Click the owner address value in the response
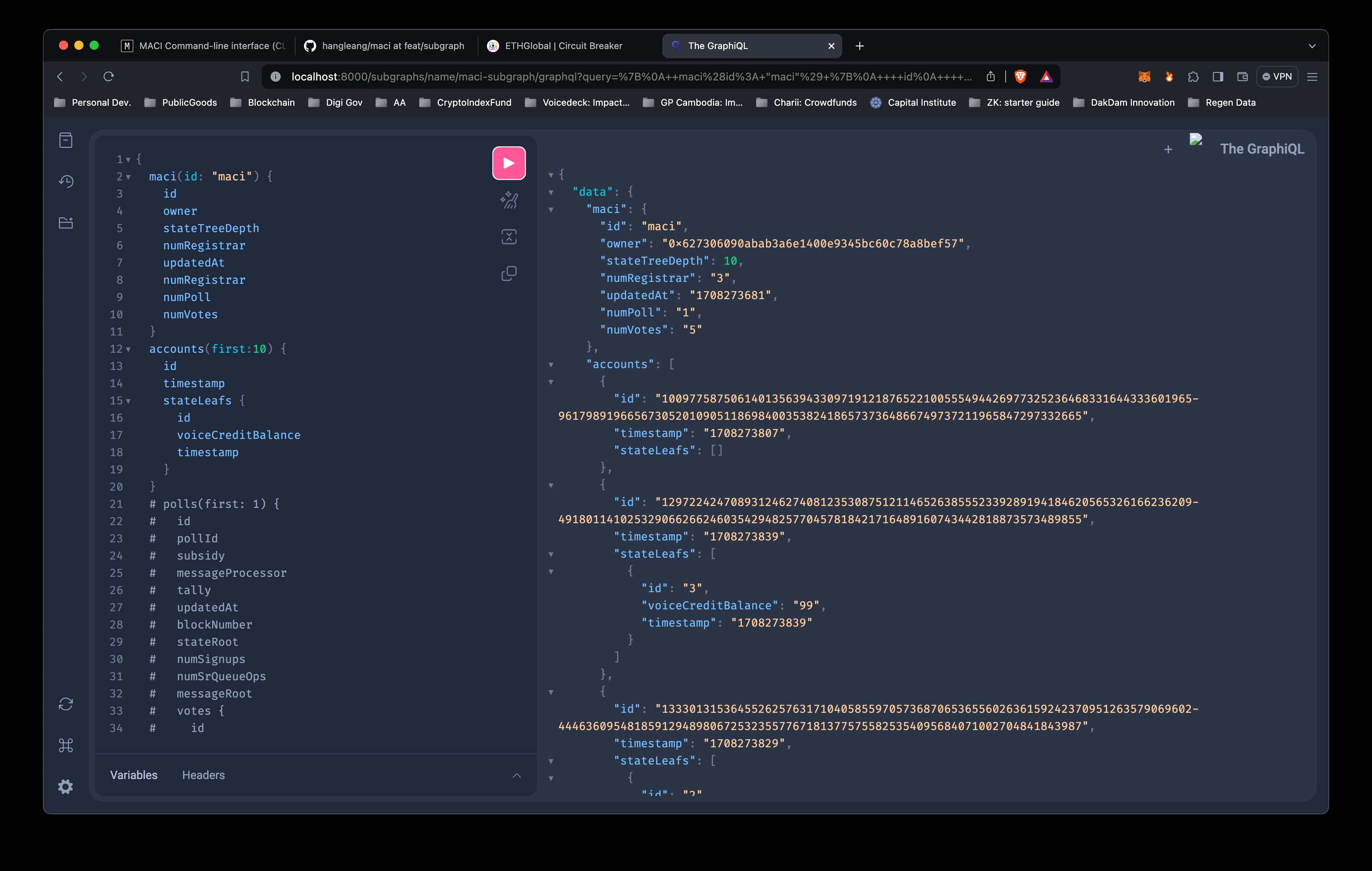 pyautogui.click(x=812, y=243)
